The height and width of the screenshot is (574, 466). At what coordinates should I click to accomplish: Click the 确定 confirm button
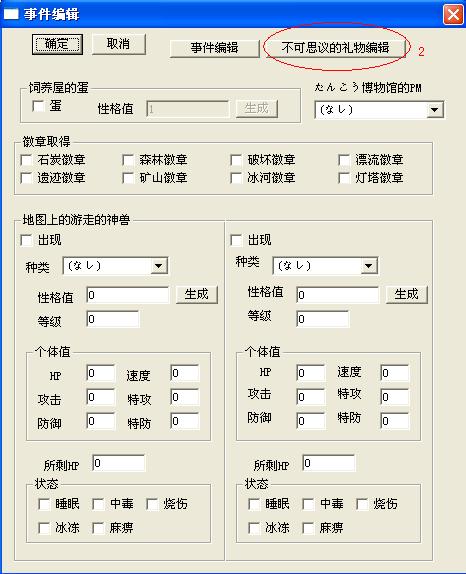click(57, 44)
